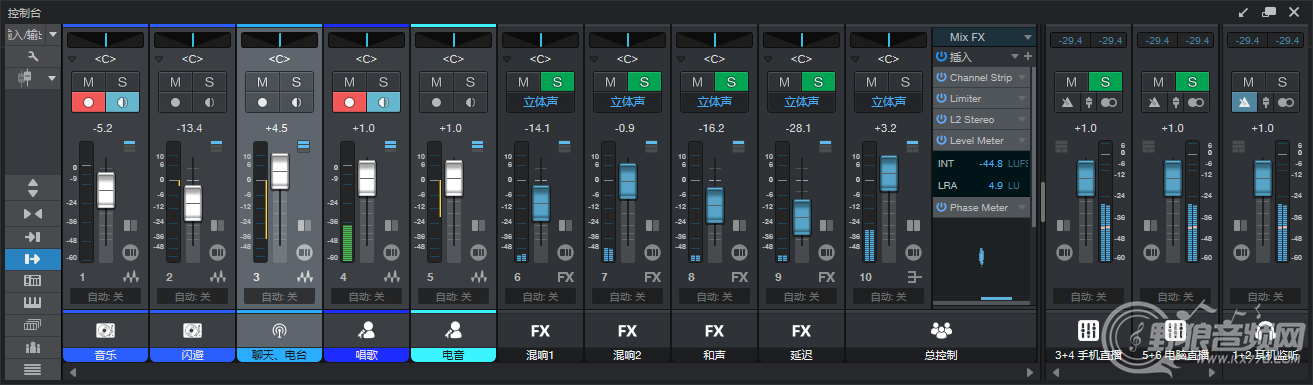Toggle monitor button on 唱歌 channel

(x=384, y=101)
